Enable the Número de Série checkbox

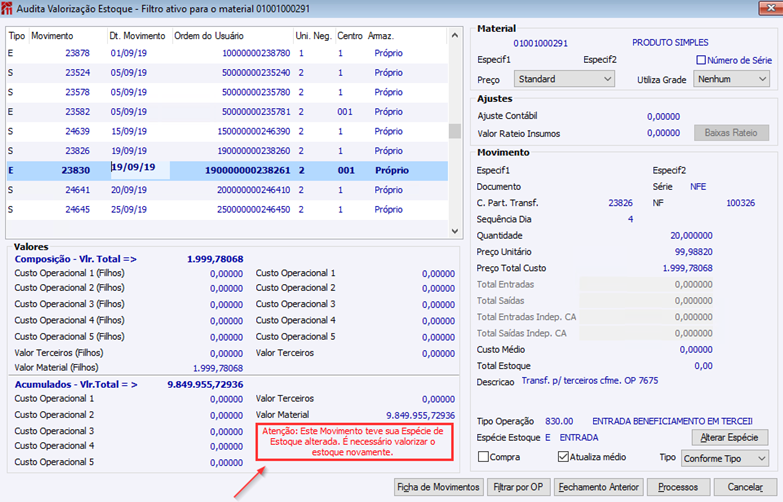pyautogui.click(x=701, y=60)
